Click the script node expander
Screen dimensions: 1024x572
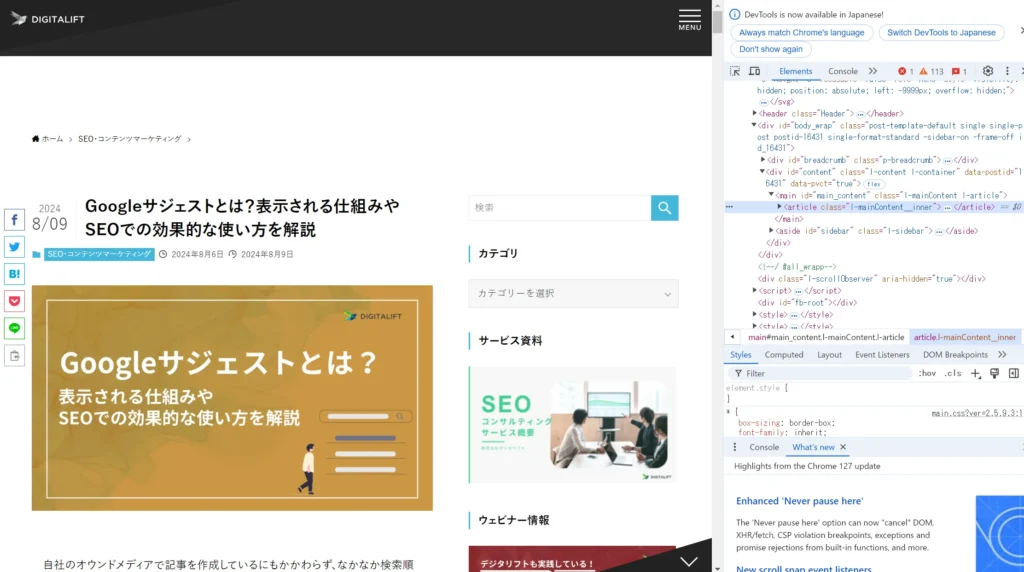click(755, 290)
